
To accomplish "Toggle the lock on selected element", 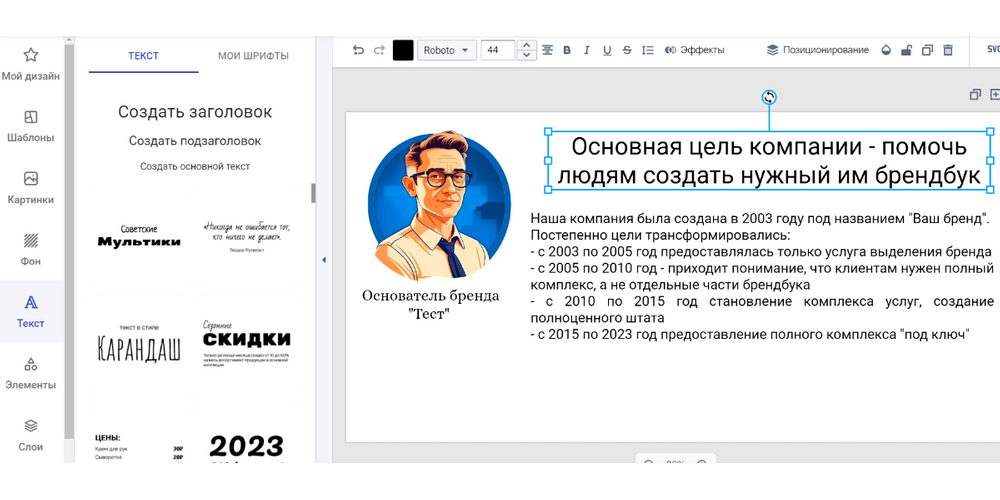I will [x=906, y=50].
